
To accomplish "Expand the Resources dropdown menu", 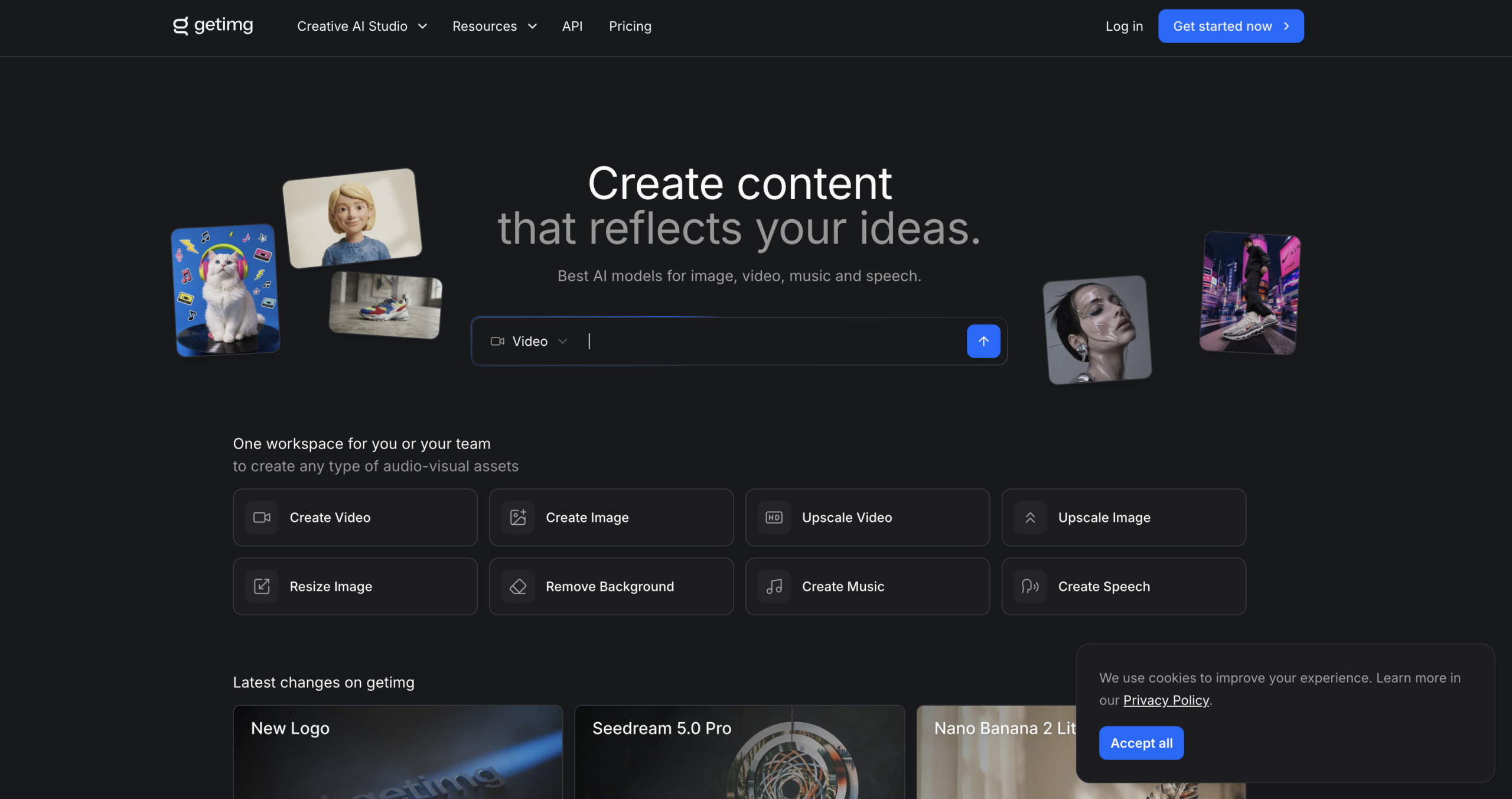I will coord(494,26).
